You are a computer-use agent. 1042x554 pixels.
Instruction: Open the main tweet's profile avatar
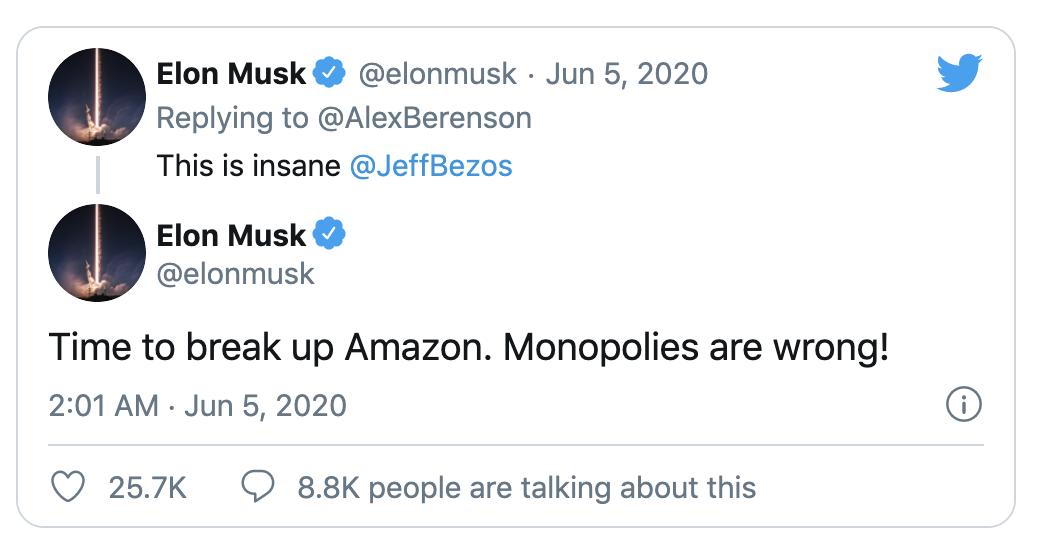point(97,253)
